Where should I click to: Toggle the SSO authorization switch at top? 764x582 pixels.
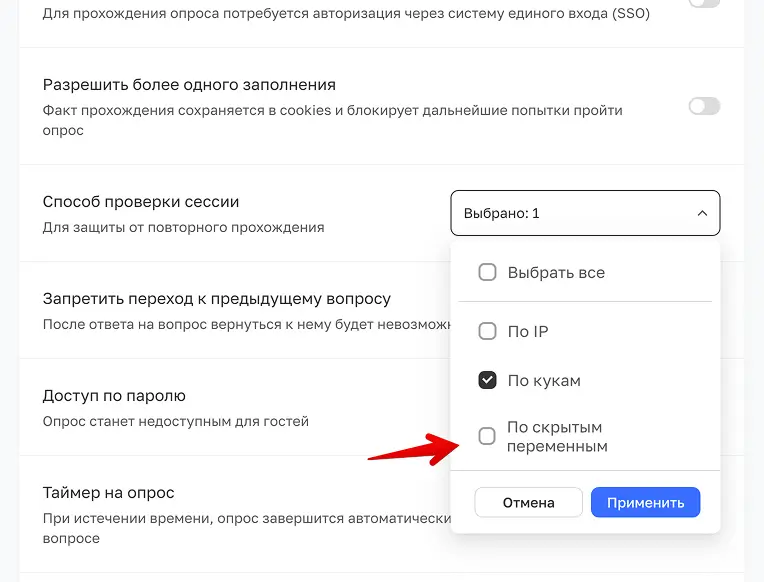704,3
